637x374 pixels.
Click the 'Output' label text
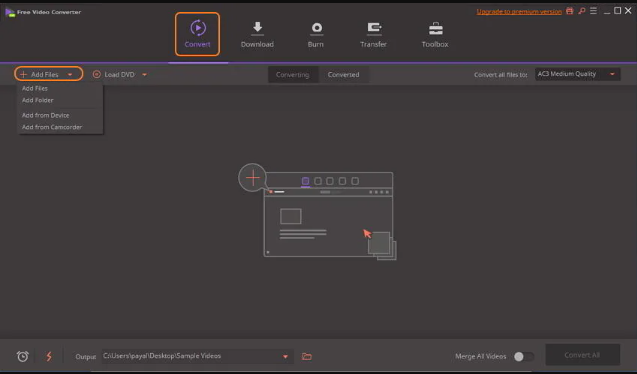[x=86, y=357]
